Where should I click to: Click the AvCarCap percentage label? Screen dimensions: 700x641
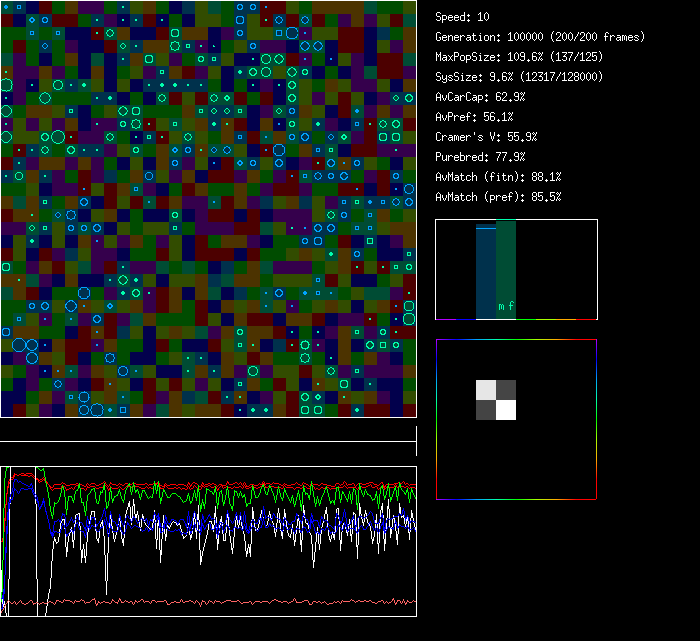(x=480, y=97)
